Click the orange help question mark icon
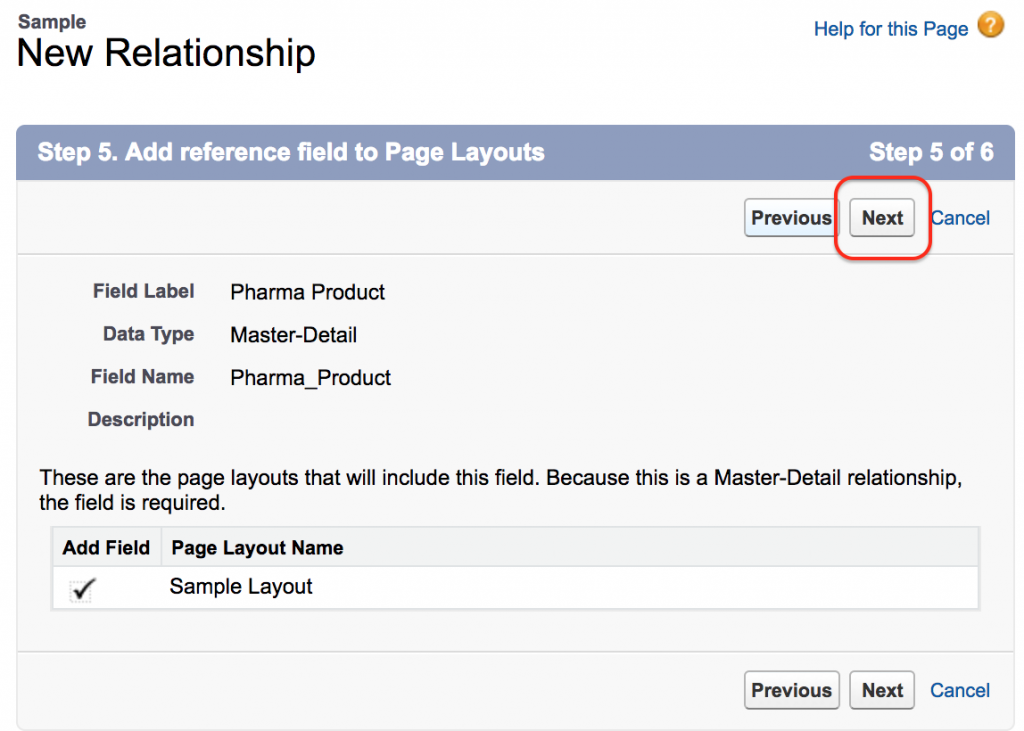 tap(990, 26)
